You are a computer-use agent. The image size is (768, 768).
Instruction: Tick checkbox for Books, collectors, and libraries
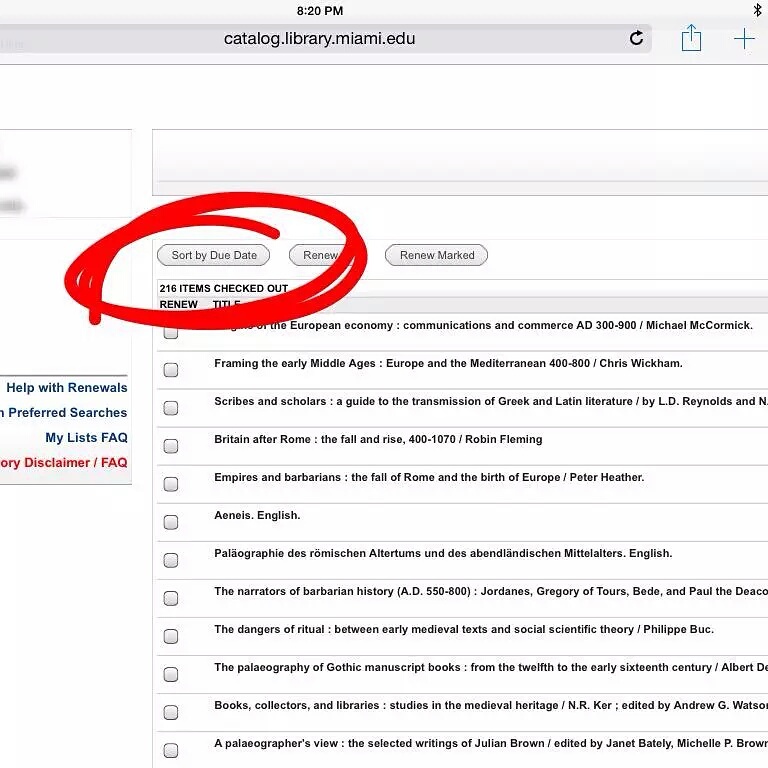[x=171, y=712]
